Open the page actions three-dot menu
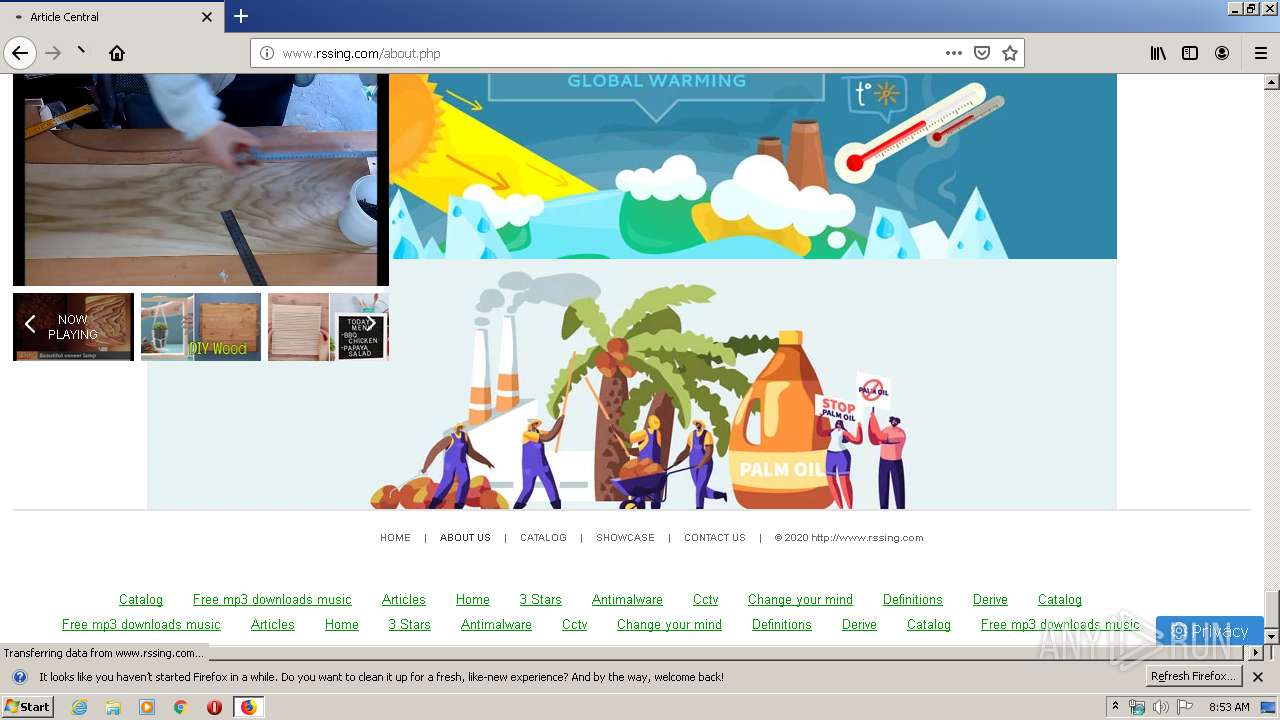Screen dimensions: 1280x720 (954, 53)
